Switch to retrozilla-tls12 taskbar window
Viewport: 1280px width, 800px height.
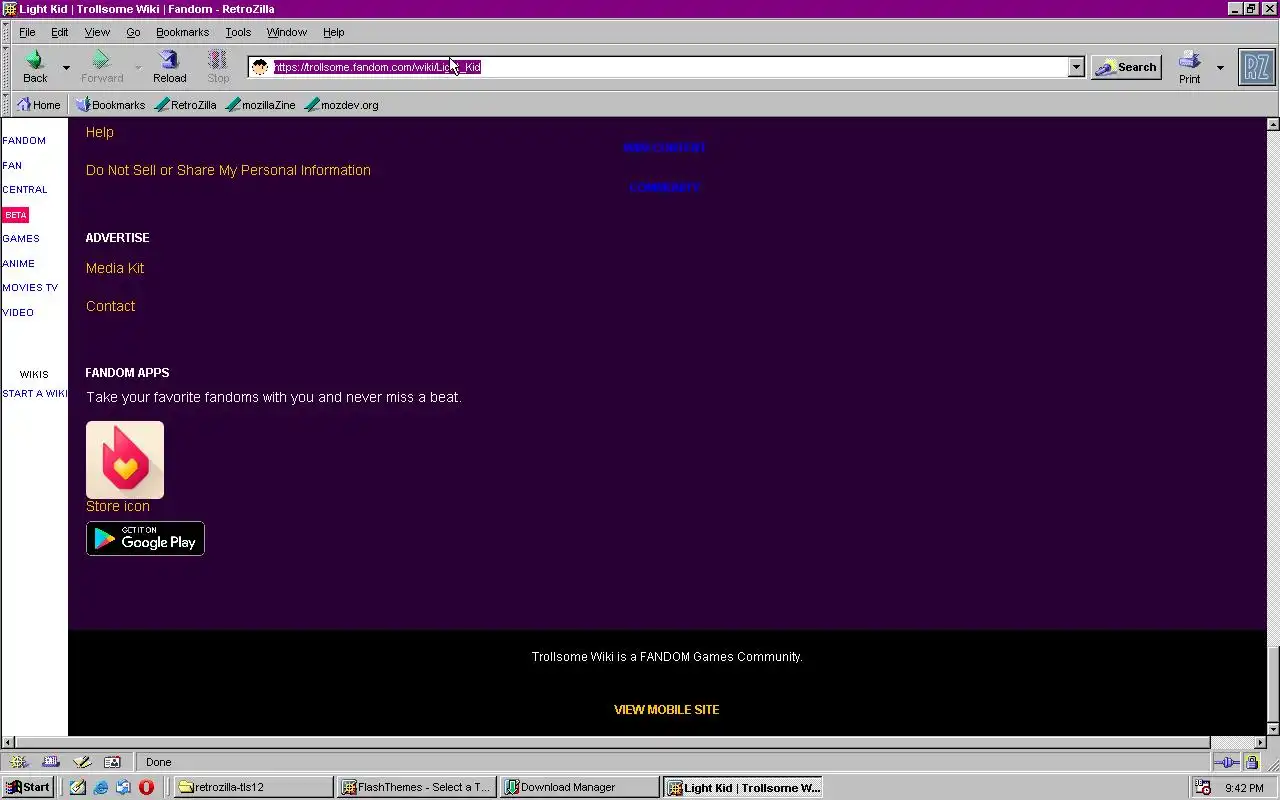tap(254, 787)
